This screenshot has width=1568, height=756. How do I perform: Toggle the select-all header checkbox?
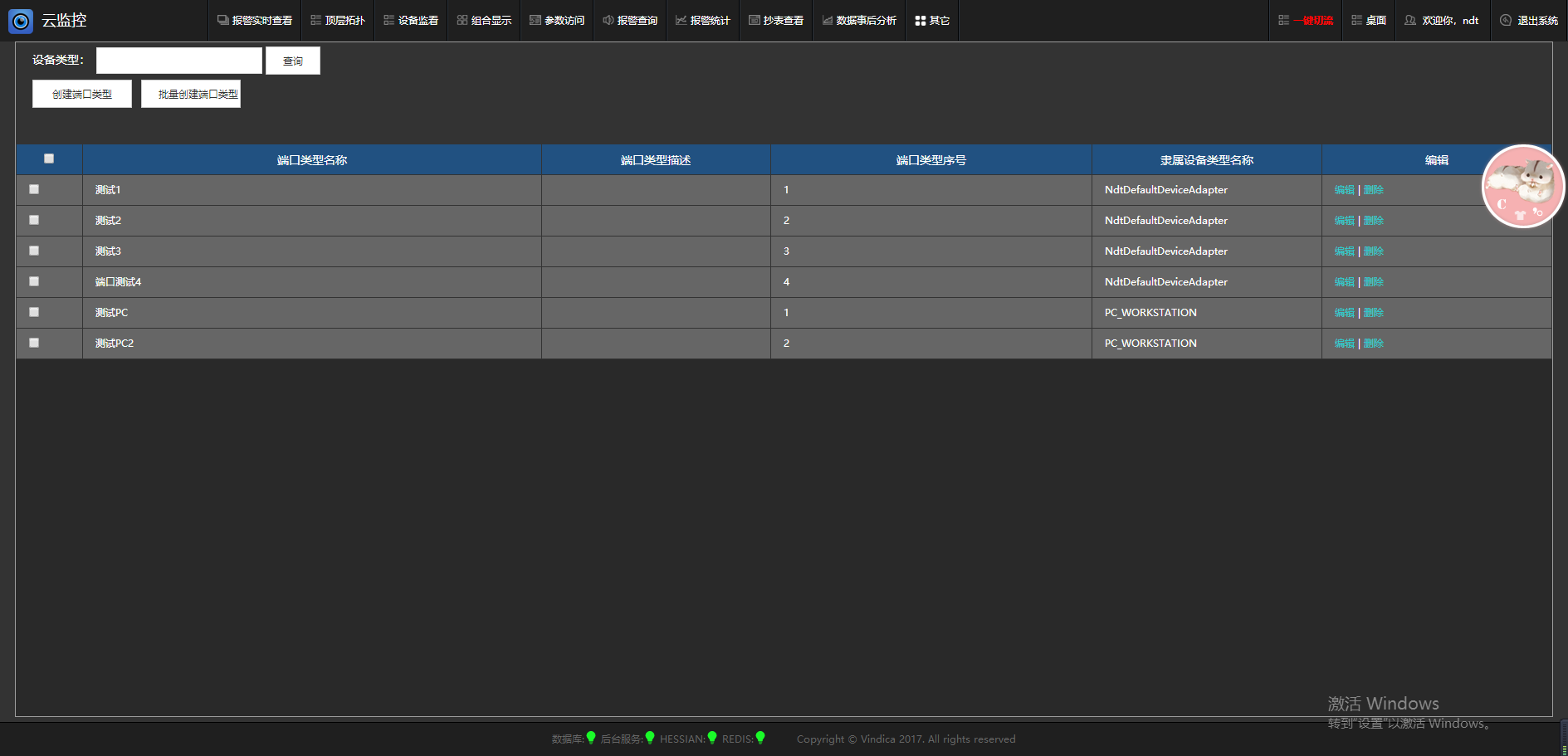coord(49,159)
